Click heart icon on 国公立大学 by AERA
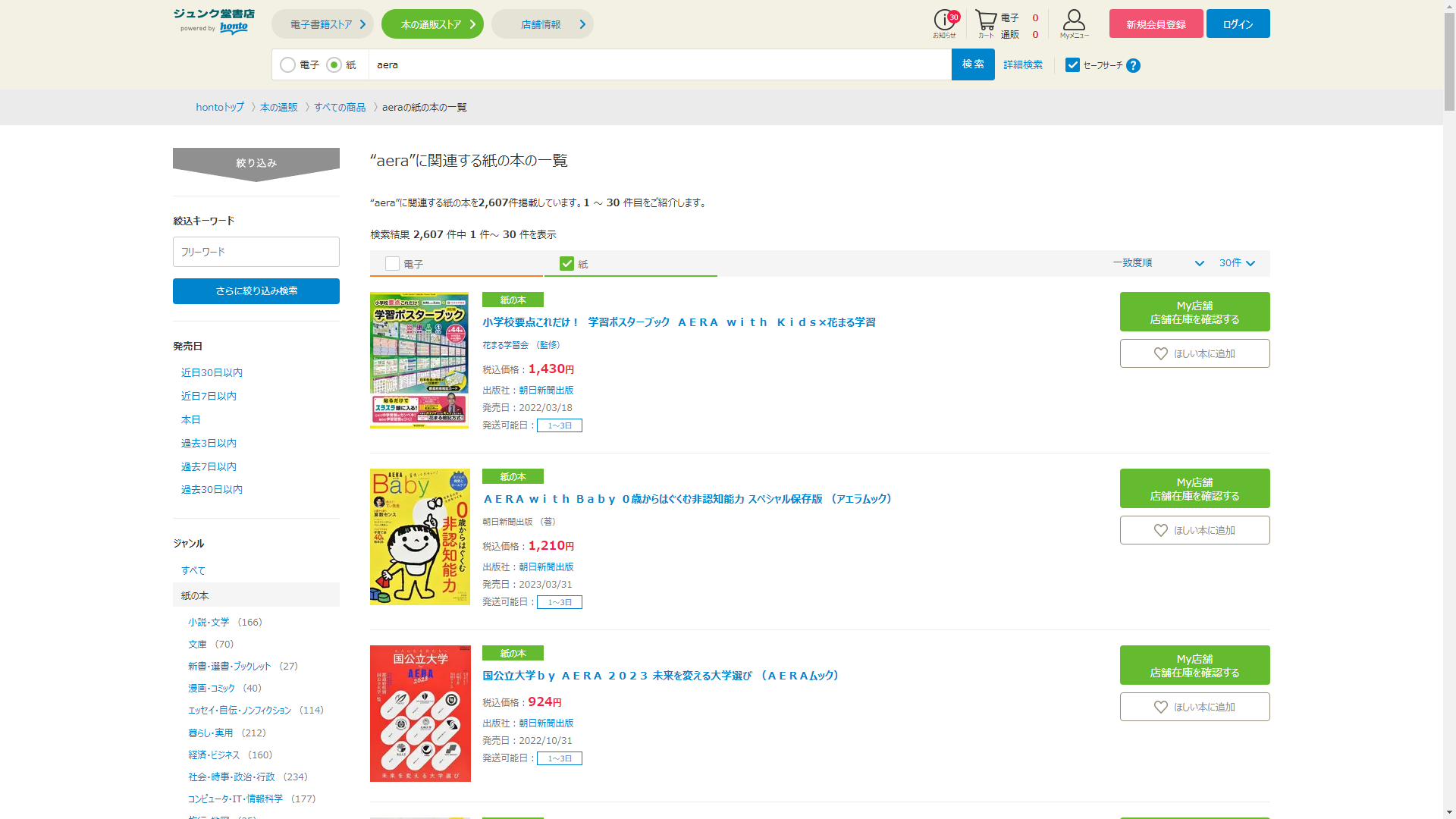 coord(1160,708)
